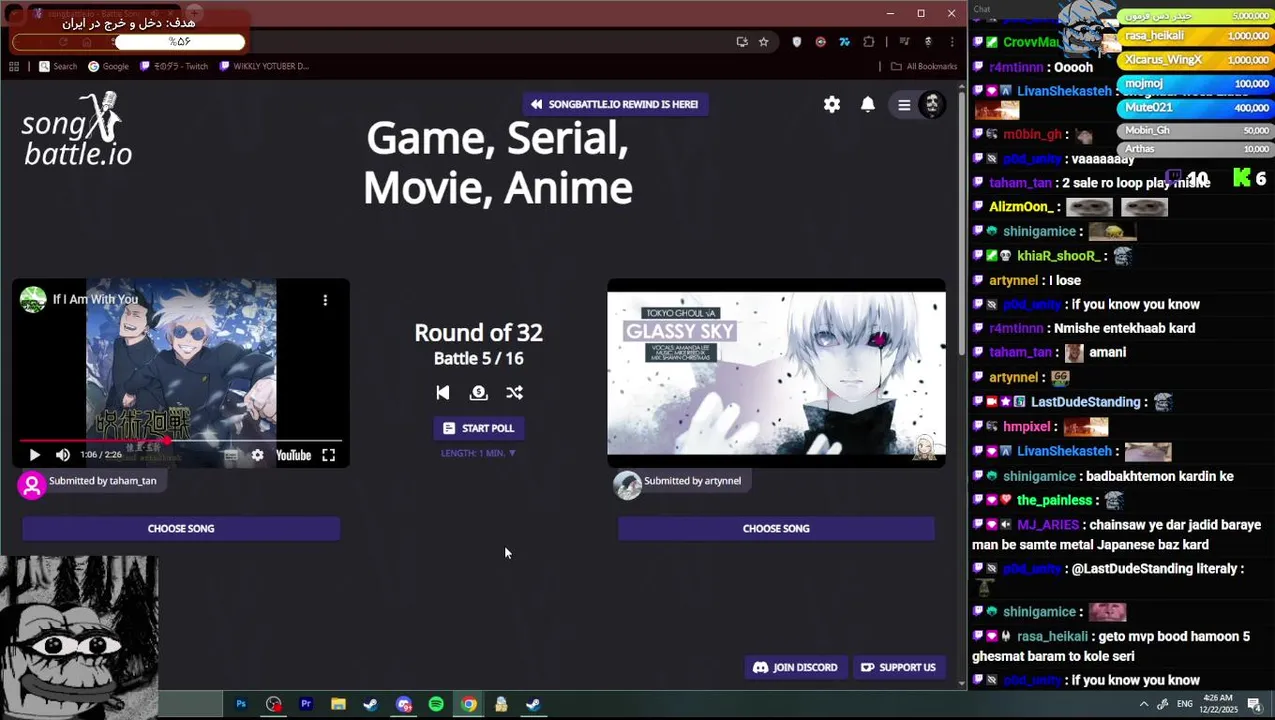Image resolution: width=1275 pixels, height=720 pixels.
Task: Click the user profile avatar
Action: (x=932, y=104)
